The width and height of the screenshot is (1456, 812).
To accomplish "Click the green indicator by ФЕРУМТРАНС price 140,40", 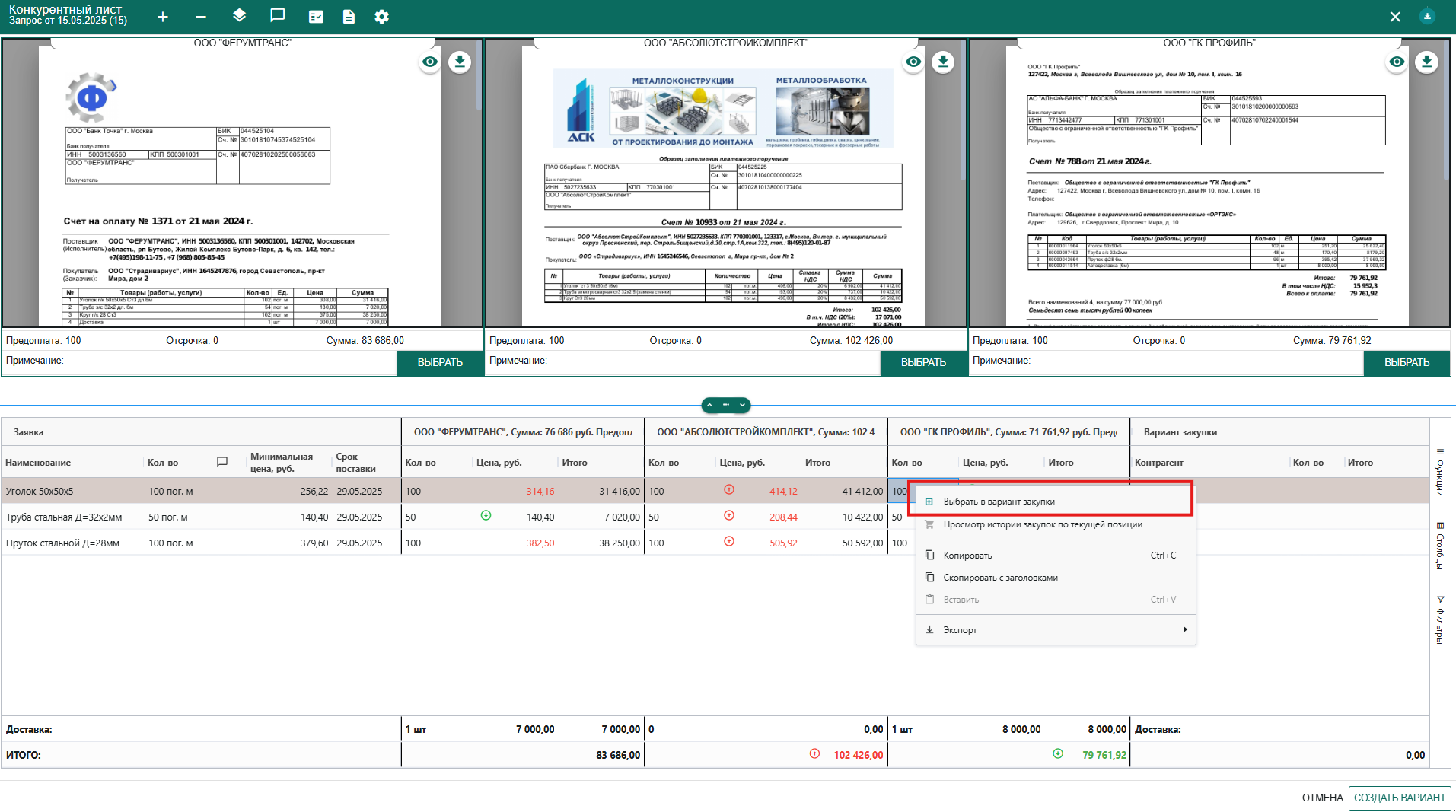I will click(x=486, y=516).
